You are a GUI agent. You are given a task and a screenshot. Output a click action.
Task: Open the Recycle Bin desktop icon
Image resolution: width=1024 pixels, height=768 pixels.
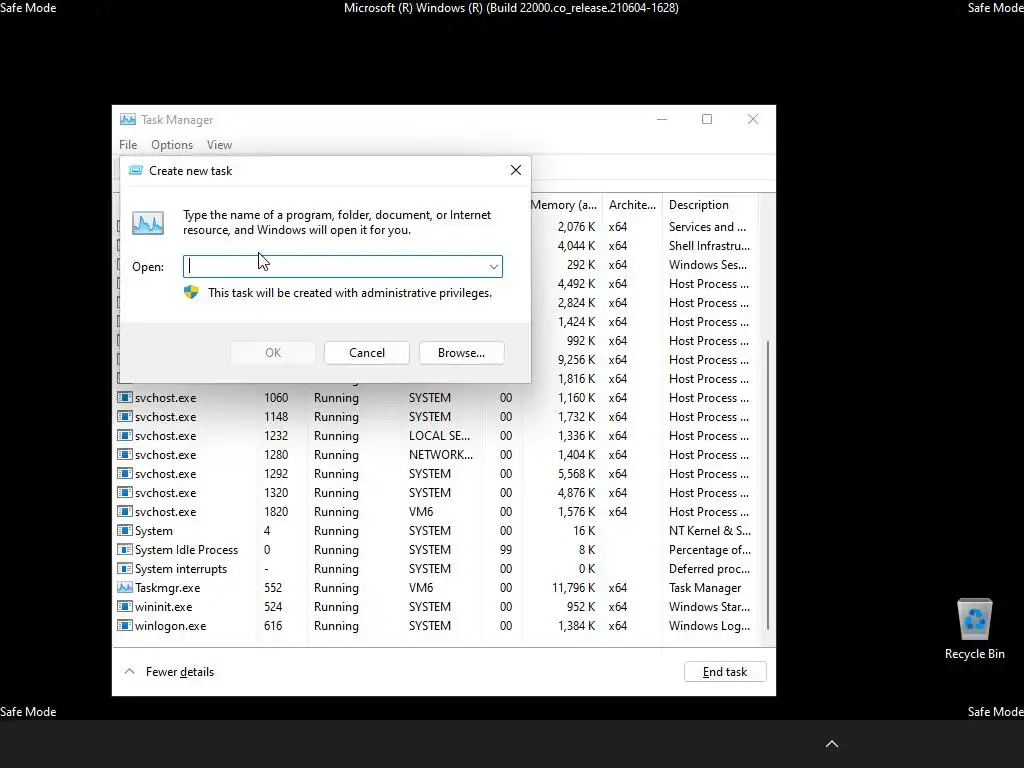pos(974,629)
